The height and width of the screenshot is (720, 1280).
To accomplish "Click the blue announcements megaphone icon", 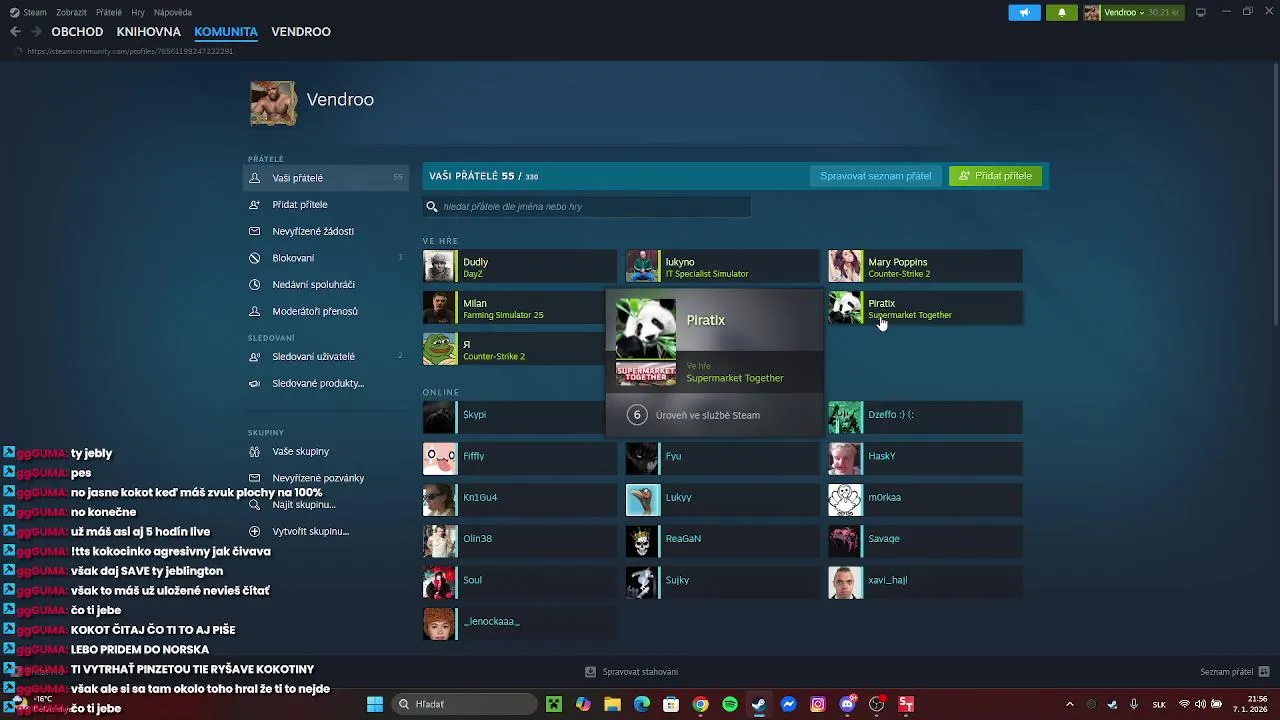I will (x=1024, y=12).
